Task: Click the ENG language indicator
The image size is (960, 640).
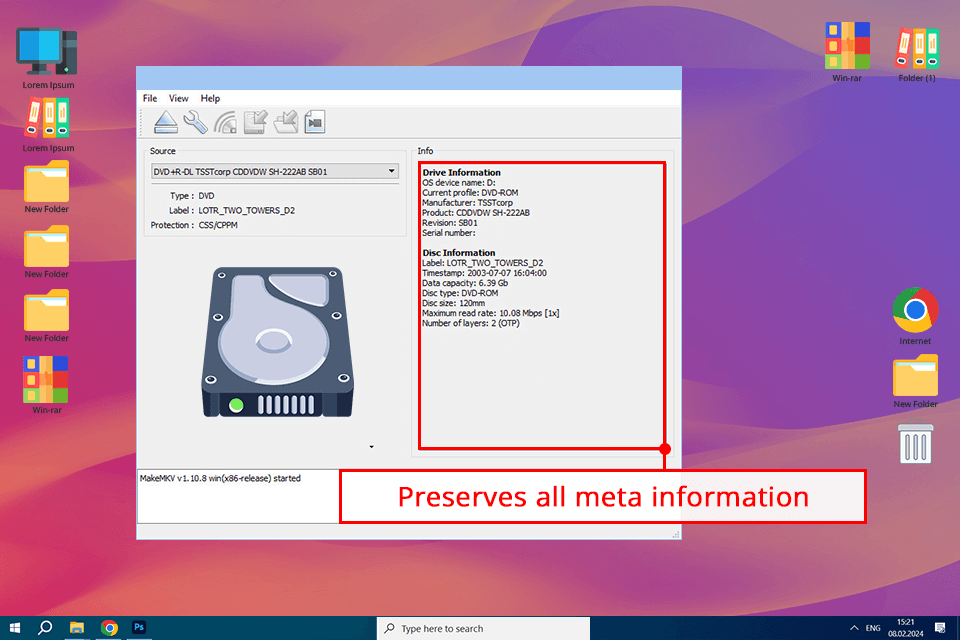Action: (x=873, y=628)
